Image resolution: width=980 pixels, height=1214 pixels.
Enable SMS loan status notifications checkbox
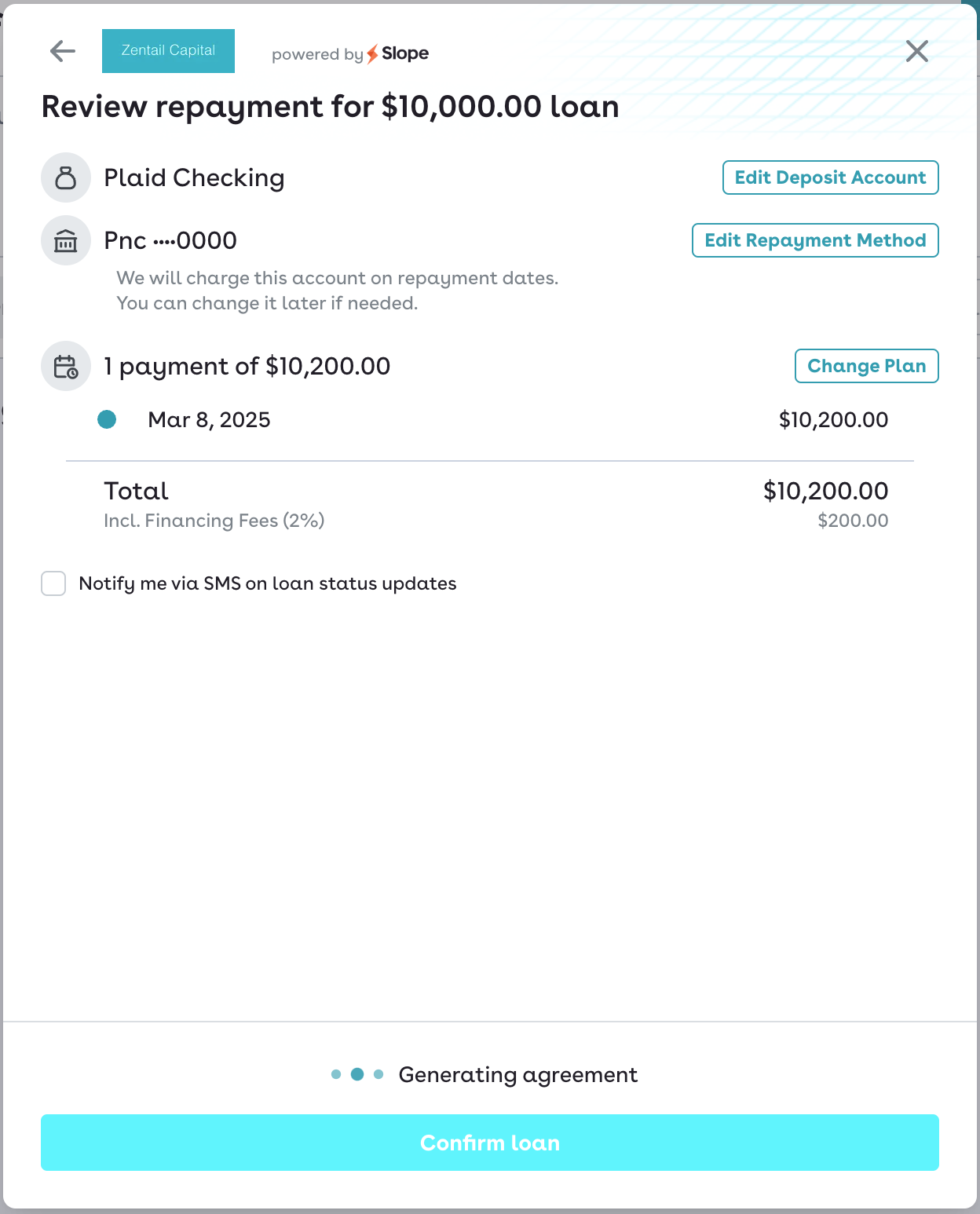[53, 583]
